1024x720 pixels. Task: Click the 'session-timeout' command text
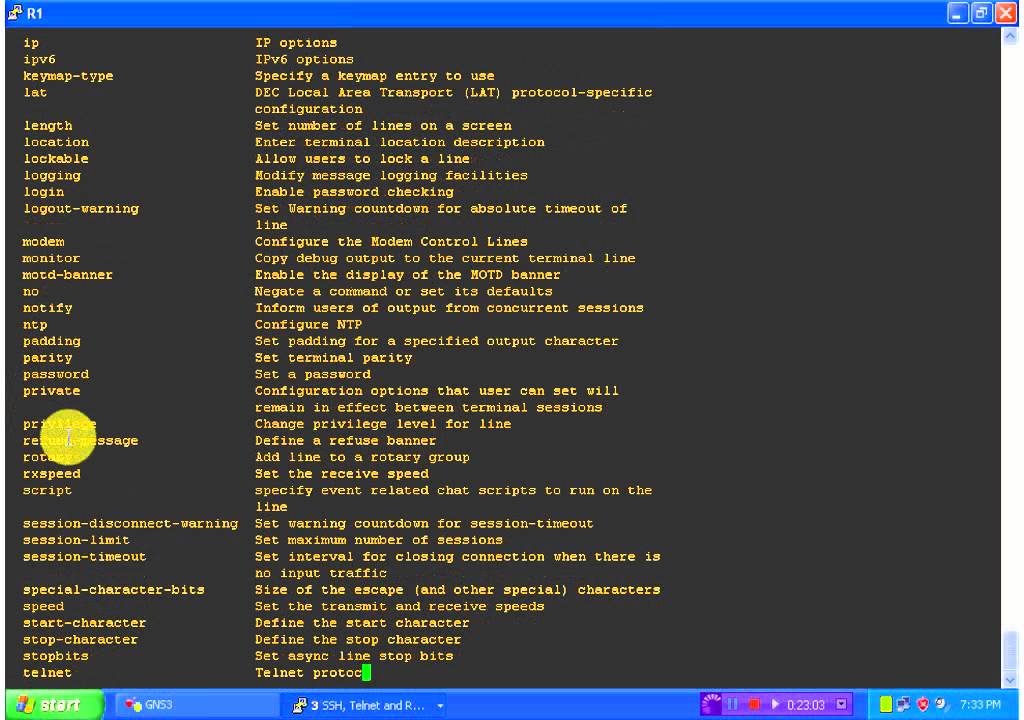[x=85, y=557]
